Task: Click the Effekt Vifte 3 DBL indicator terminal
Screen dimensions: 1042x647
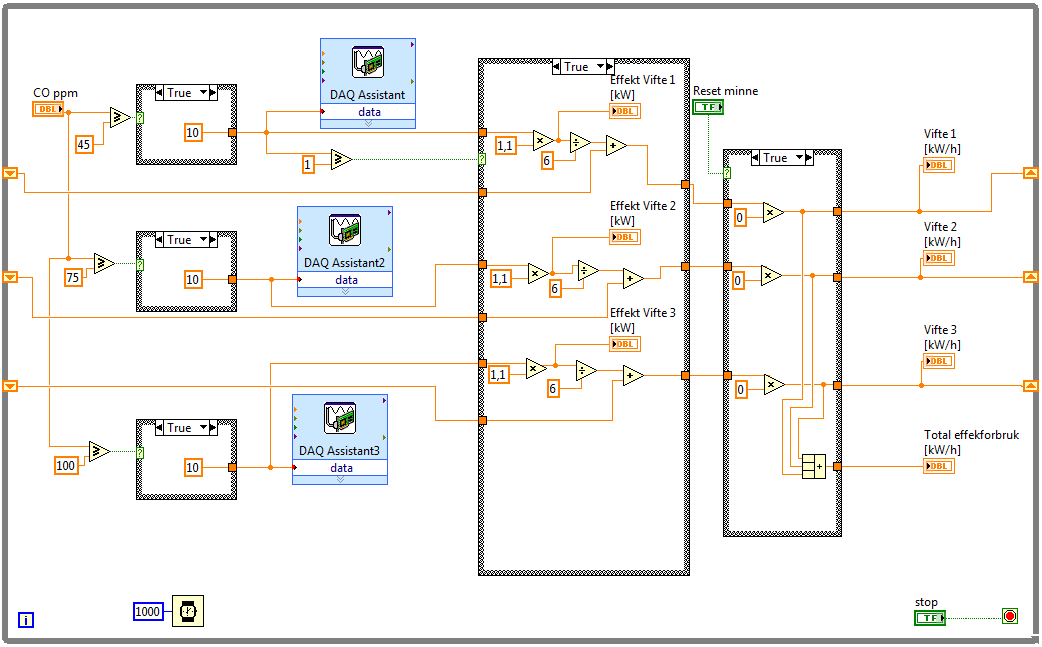Action: 625,344
